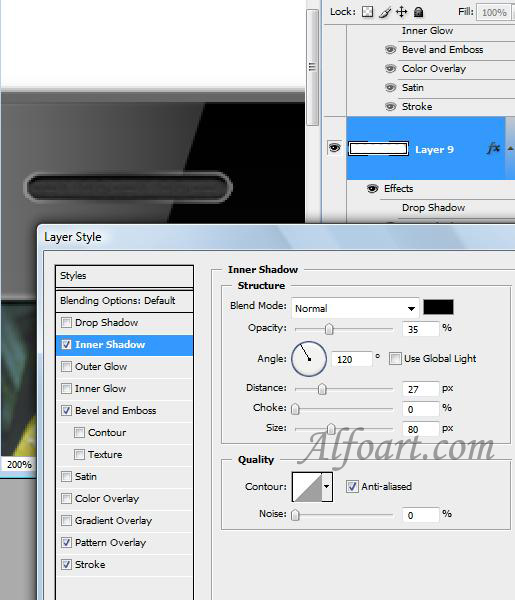Image resolution: width=515 pixels, height=600 pixels.
Task: Click the Distance slider handle
Action: (x=322, y=389)
